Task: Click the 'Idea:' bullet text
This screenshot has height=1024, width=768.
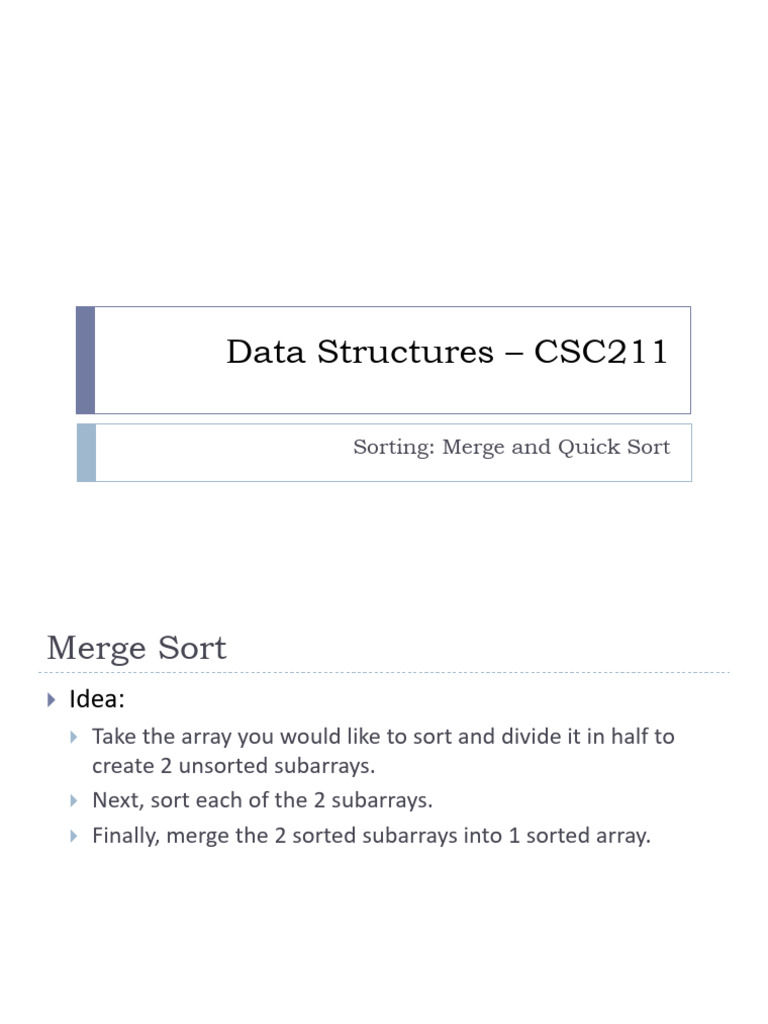Action: [97, 699]
